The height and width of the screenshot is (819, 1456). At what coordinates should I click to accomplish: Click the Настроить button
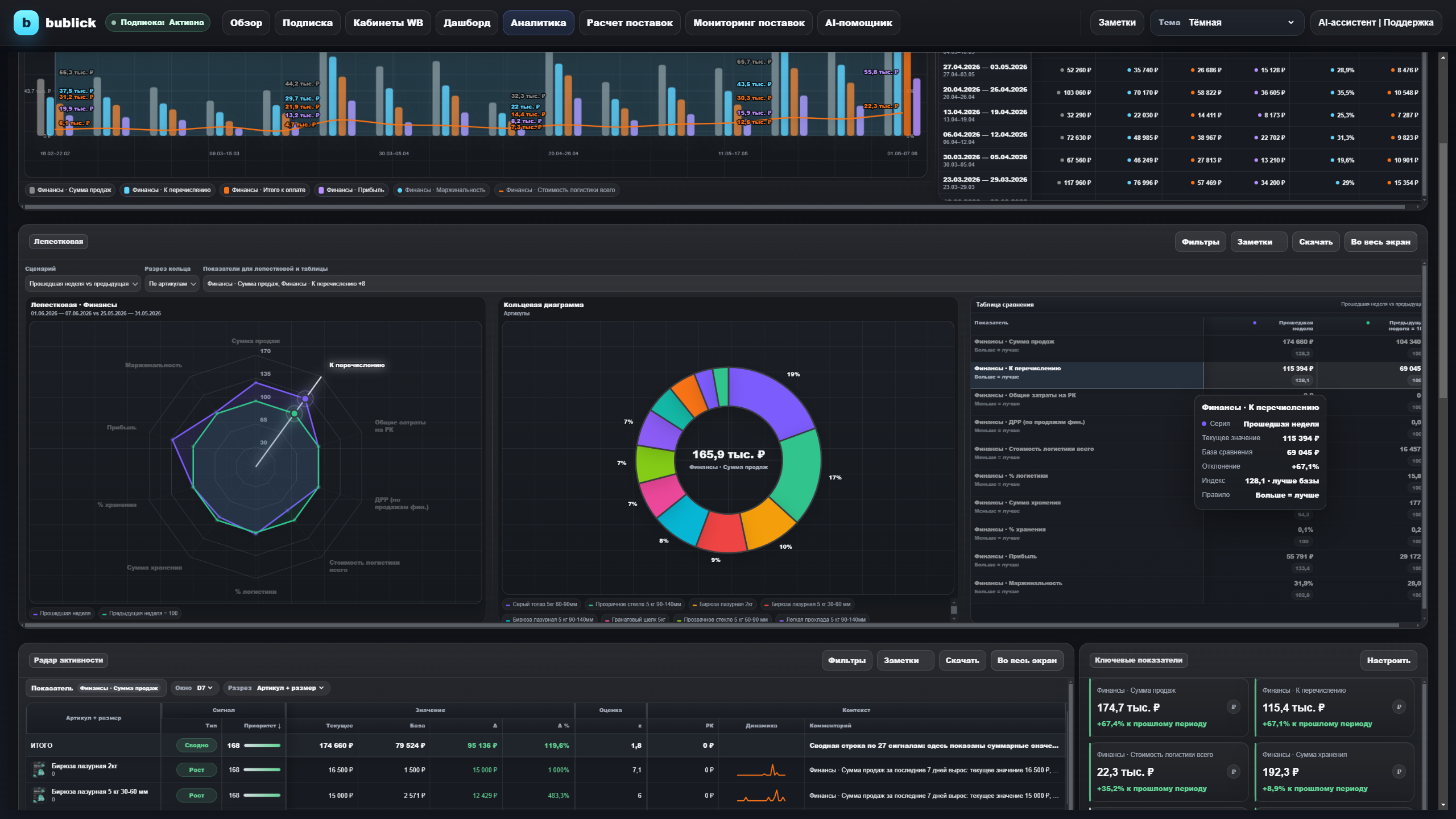pos(1388,660)
